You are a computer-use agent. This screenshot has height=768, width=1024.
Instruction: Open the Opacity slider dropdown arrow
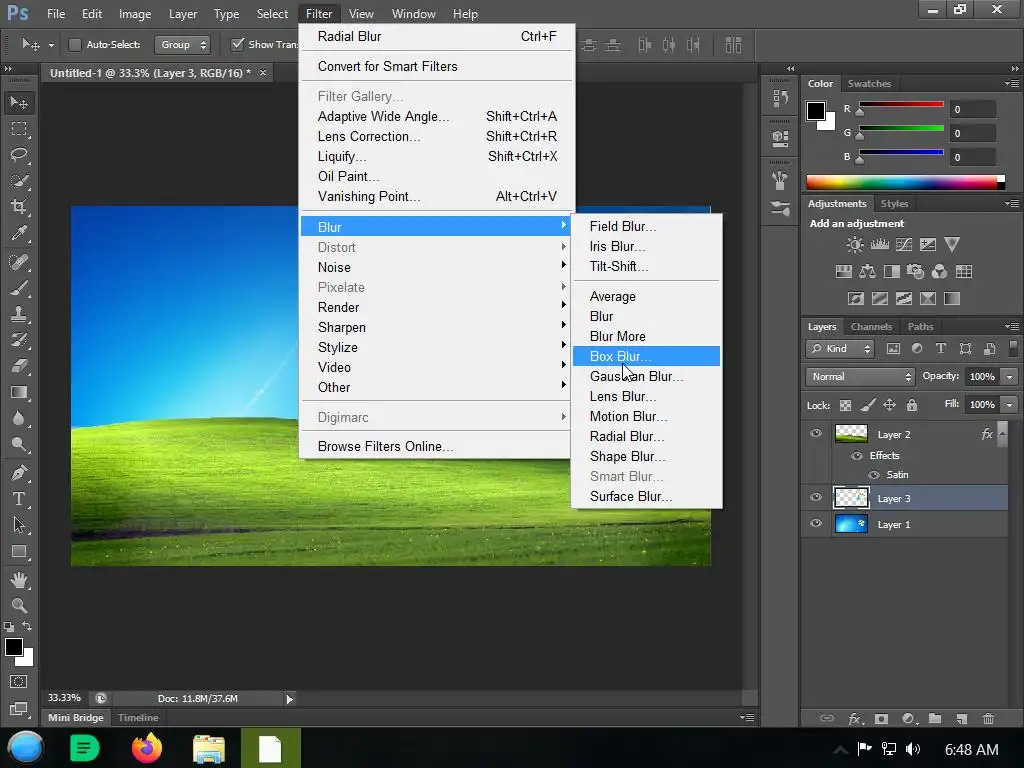click(1010, 377)
